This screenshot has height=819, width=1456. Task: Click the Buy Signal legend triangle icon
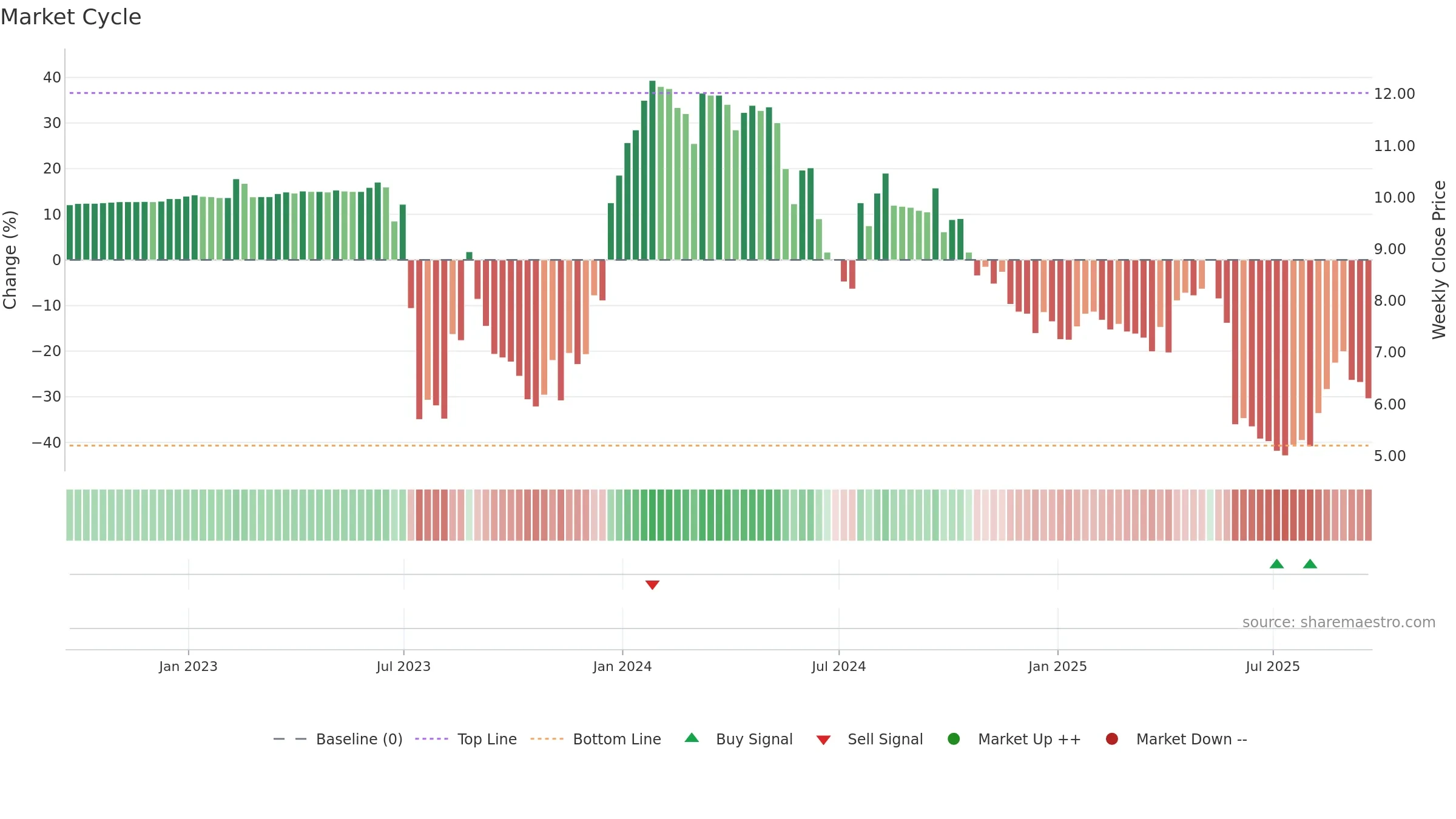[692, 738]
